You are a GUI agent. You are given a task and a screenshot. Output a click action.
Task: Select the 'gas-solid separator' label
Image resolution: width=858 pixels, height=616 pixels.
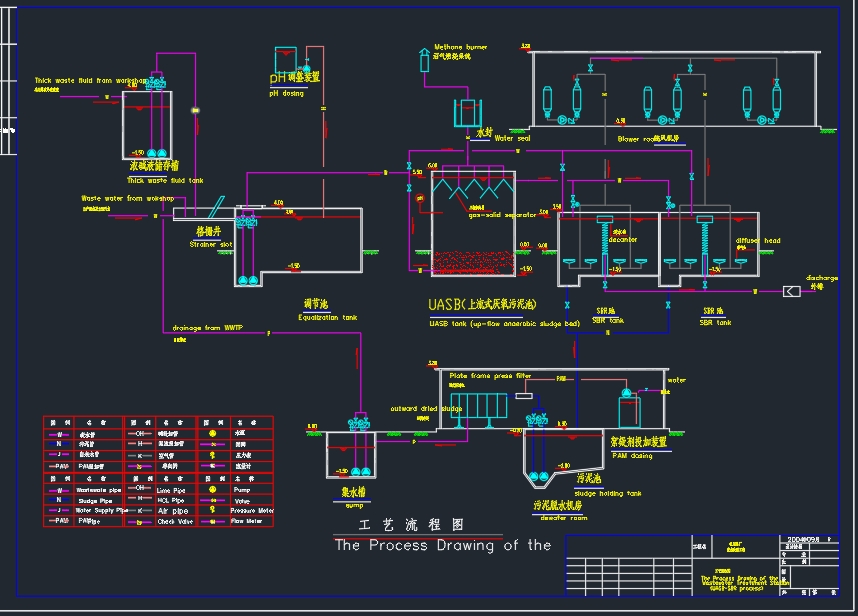[x=502, y=215]
